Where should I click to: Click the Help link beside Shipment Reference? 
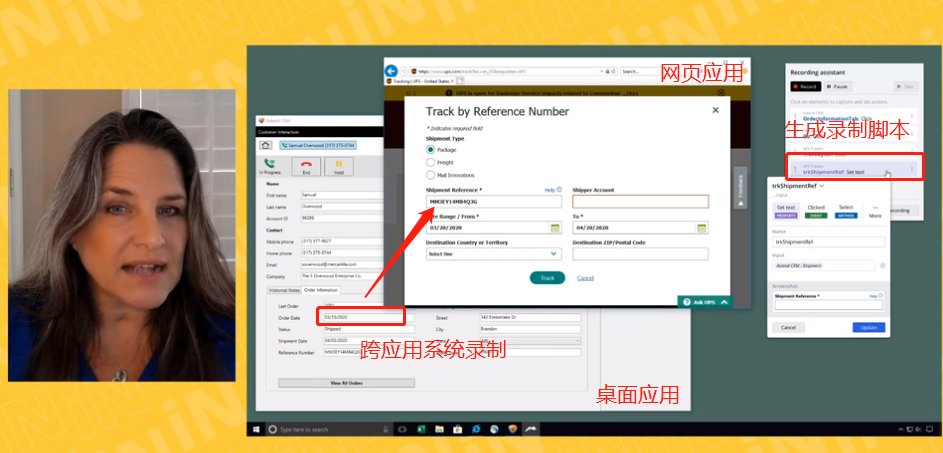(x=553, y=190)
